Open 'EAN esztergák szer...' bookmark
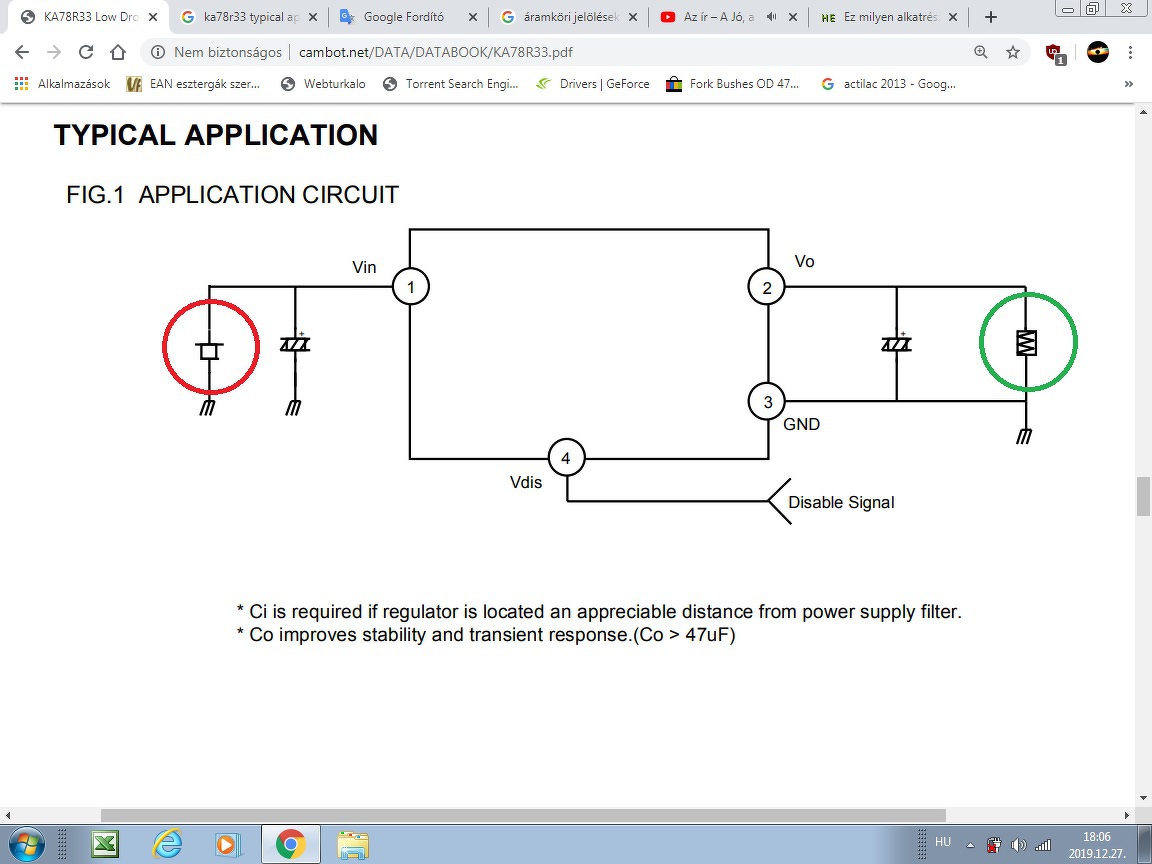The height and width of the screenshot is (864, 1152). click(x=193, y=84)
